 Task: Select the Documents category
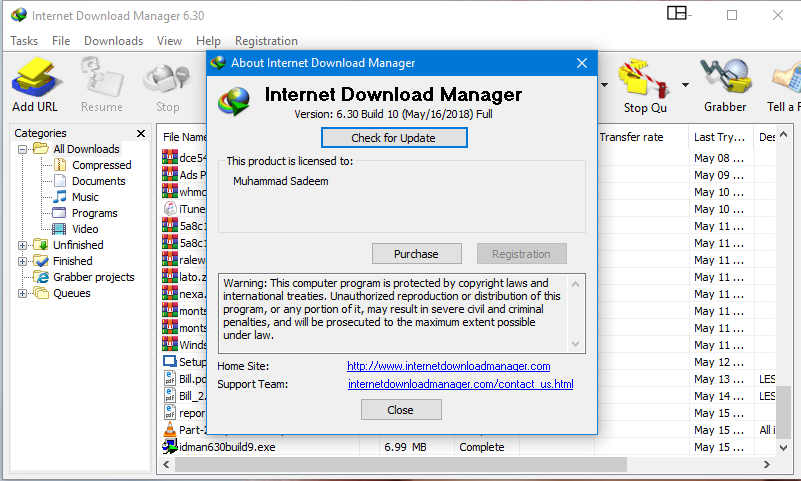[99, 181]
